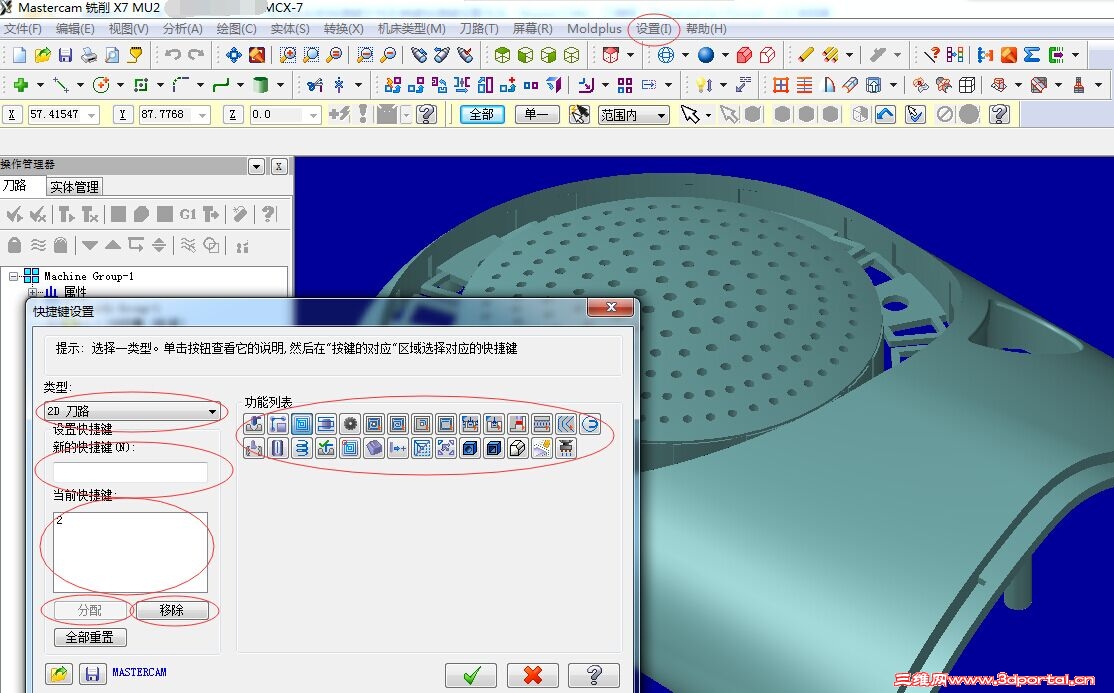Confirm with the green checkmark button

coord(471,675)
